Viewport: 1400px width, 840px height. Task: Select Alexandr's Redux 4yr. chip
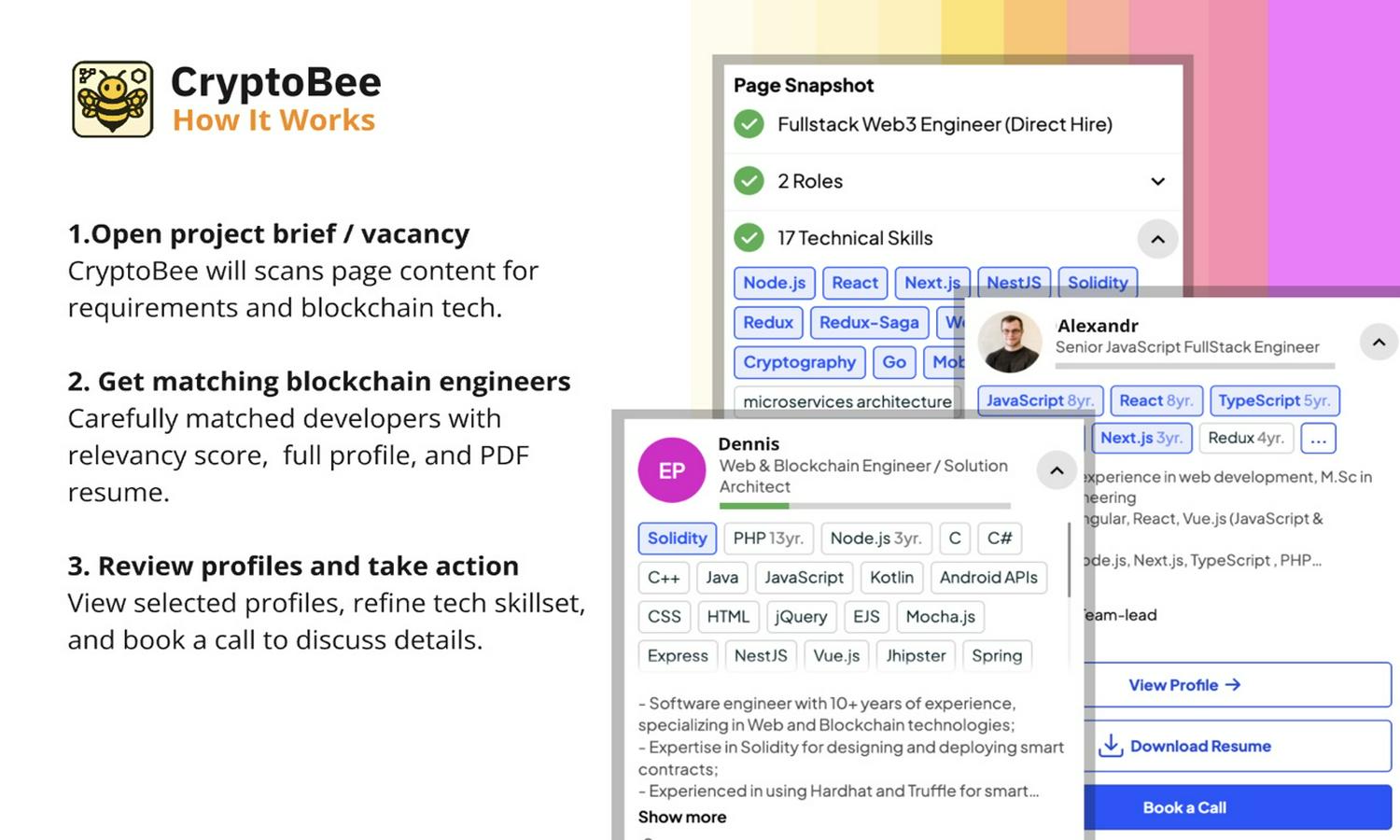(1246, 438)
